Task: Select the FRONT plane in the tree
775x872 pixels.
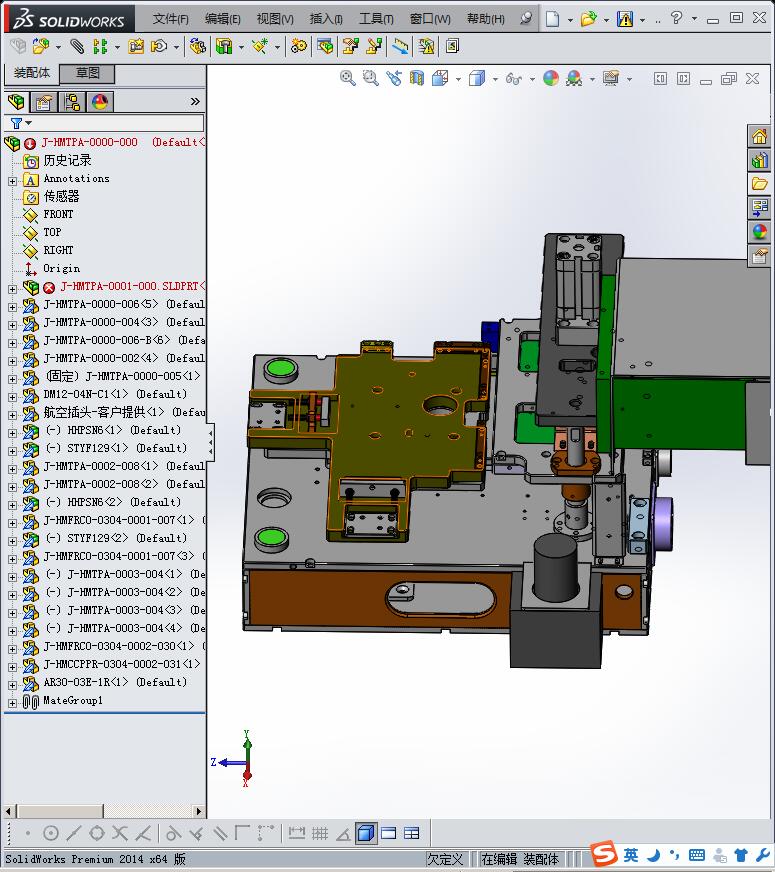Action: 58,214
